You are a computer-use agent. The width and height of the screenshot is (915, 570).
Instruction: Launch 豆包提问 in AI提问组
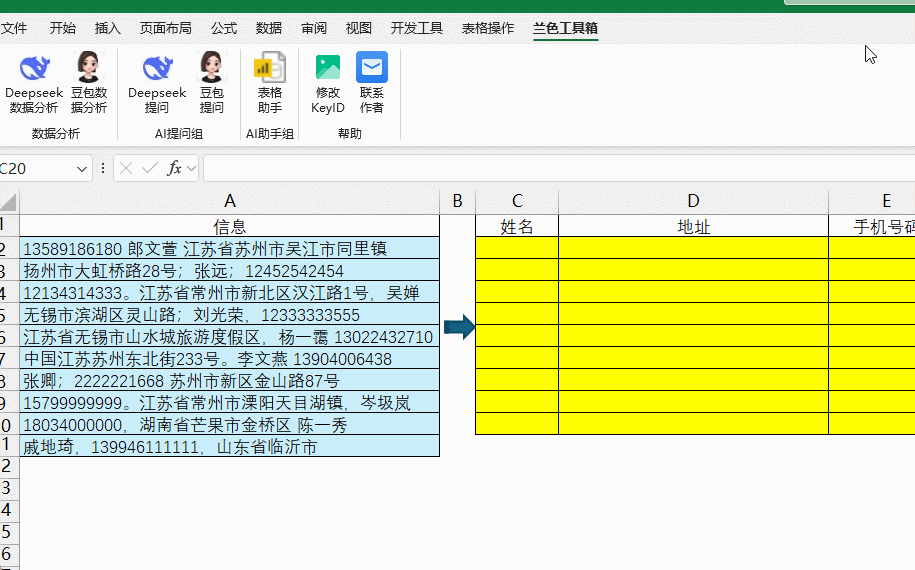pyautogui.click(x=211, y=84)
